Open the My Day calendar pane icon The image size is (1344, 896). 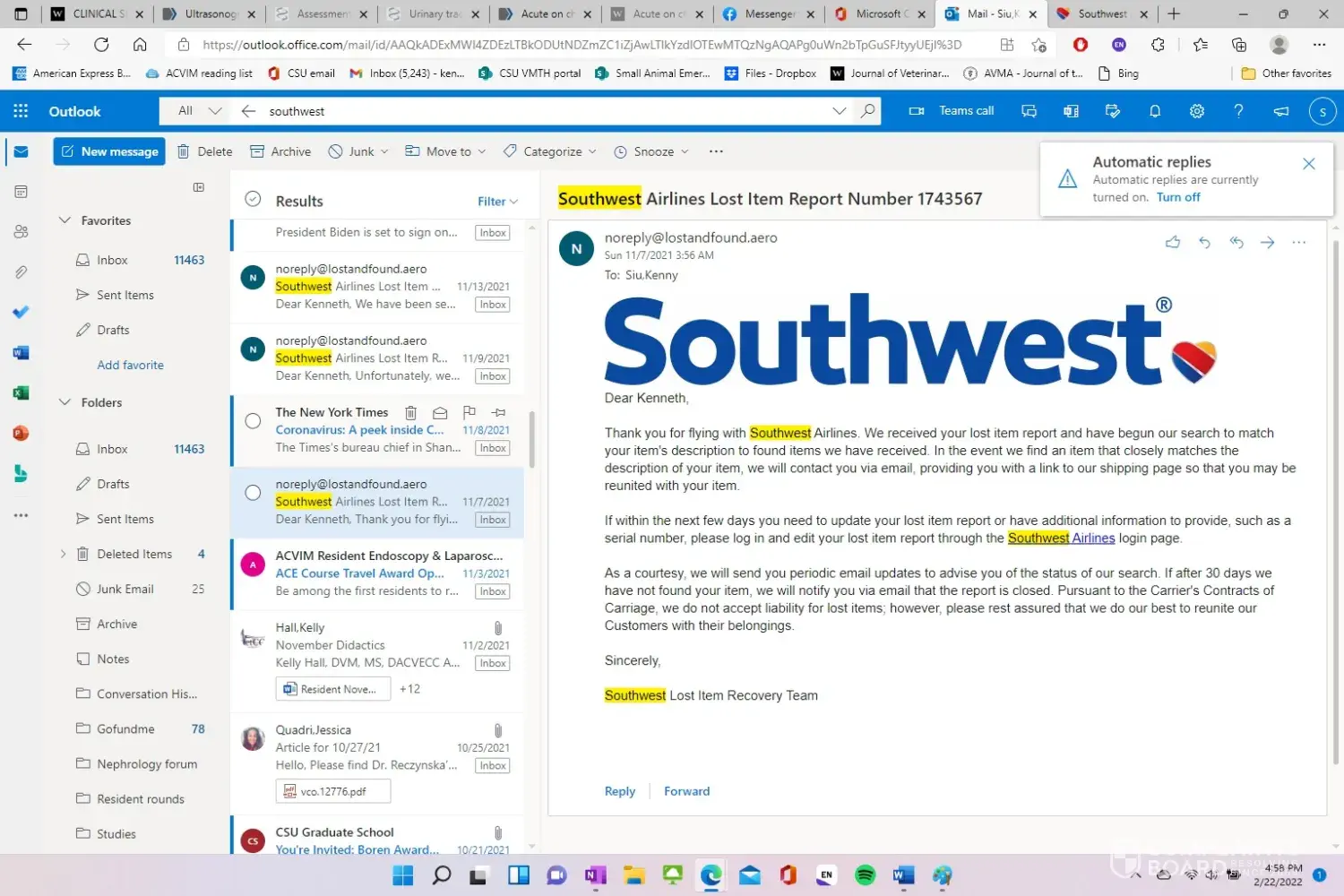(x=1113, y=111)
